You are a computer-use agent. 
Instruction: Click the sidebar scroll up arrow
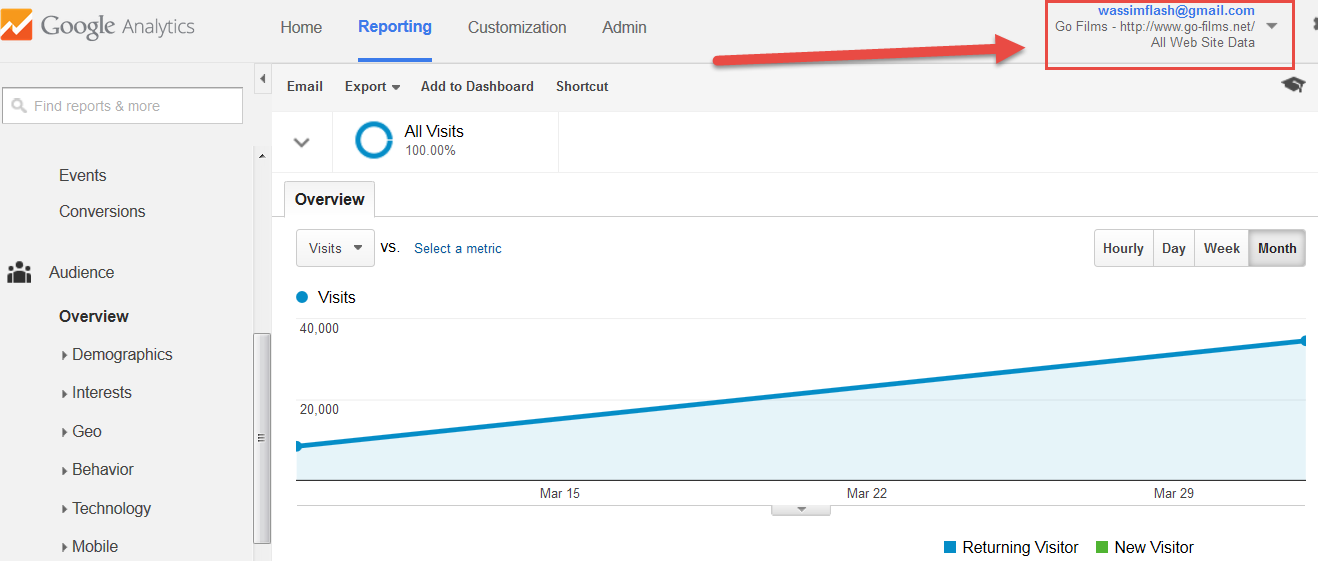(262, 156)
